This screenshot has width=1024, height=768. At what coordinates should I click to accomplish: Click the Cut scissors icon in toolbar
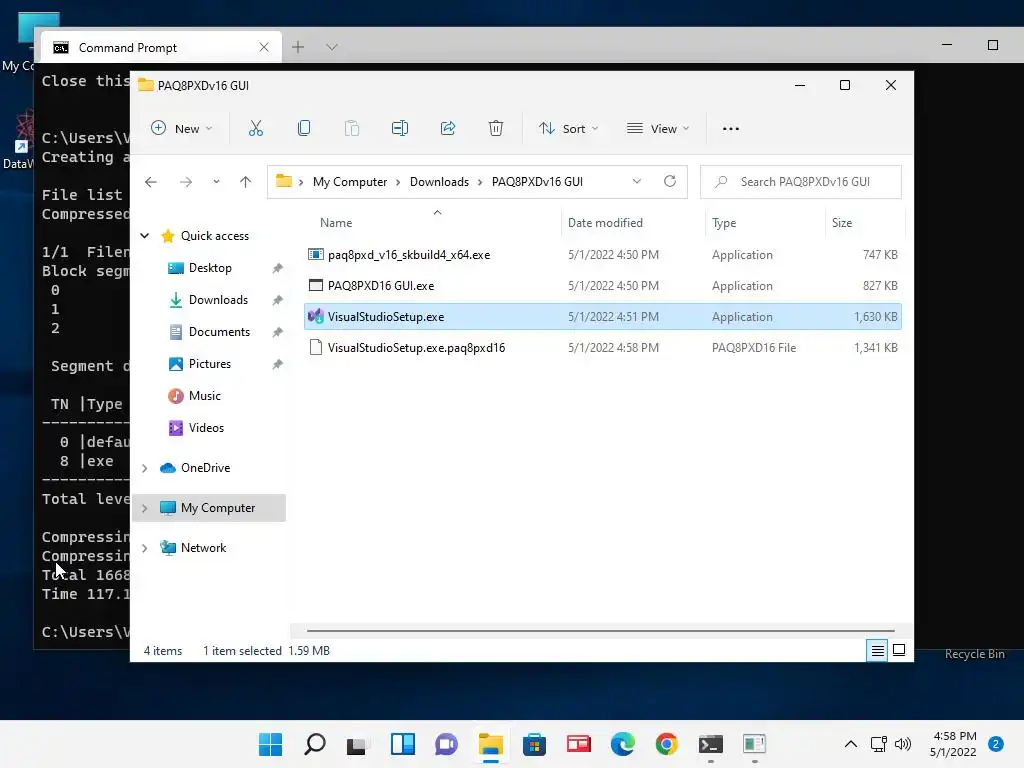255,129
